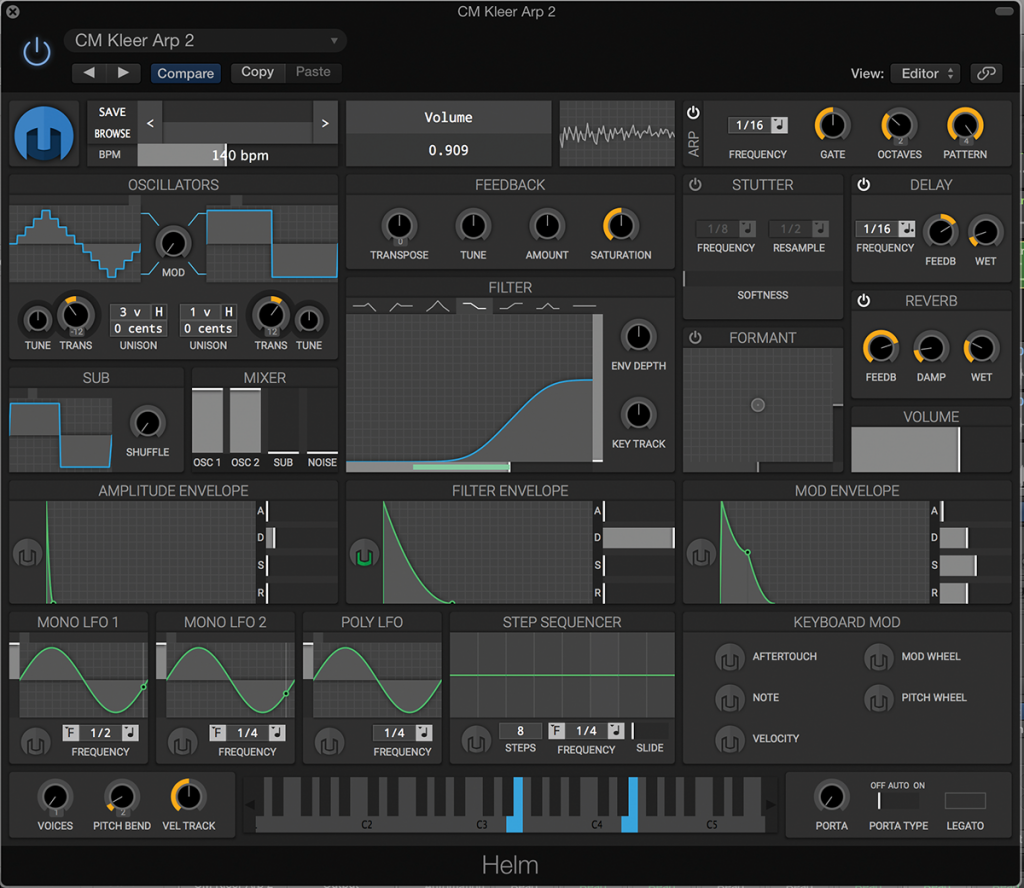
Task: Toggle the Legato switch
Action: click(x=965, y=801)
